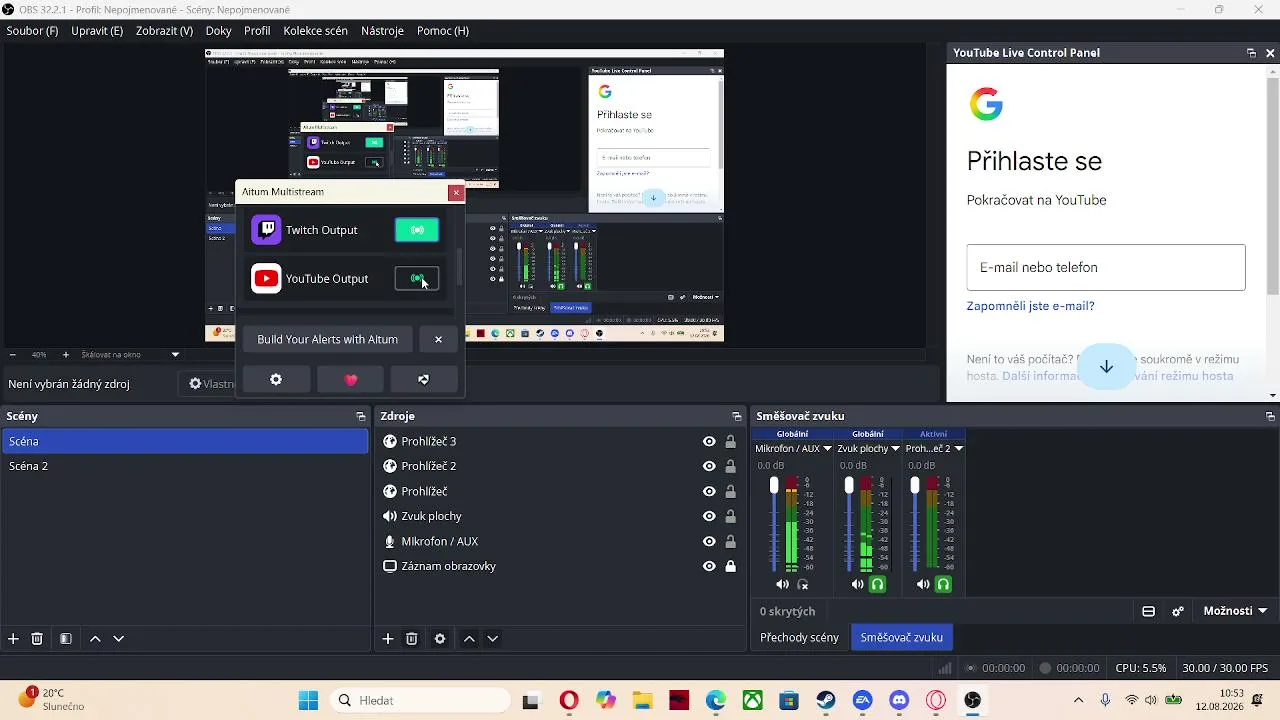Open the Doky menu
Screen dimensions: 1280x720
[219, 31]
